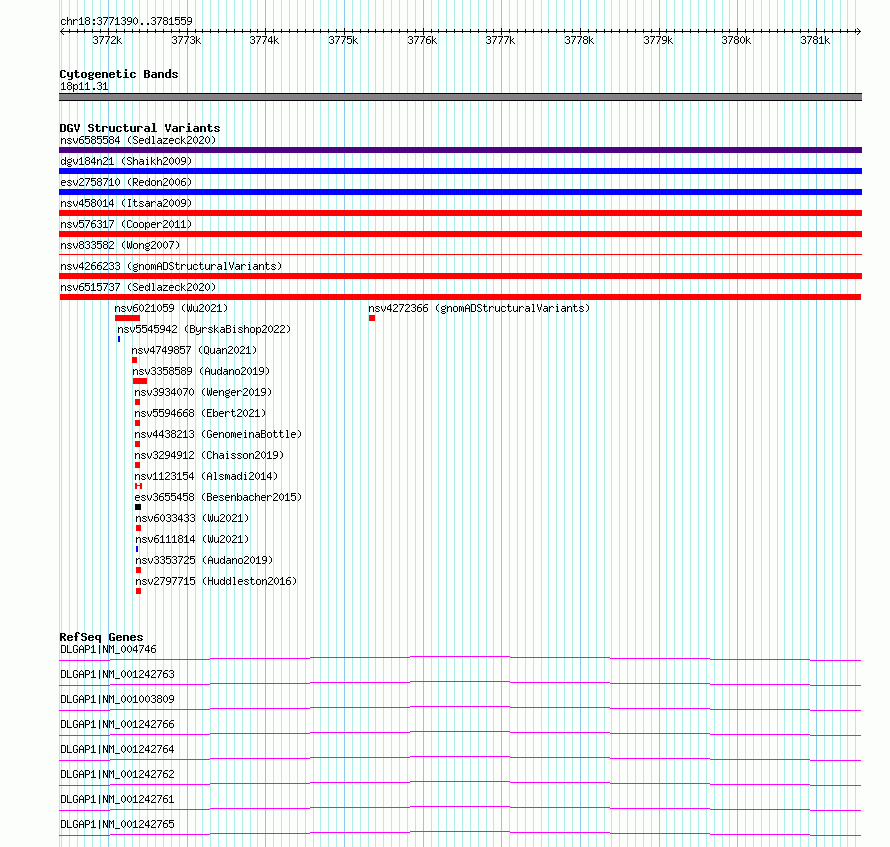The height and width of the screenshot is (847, 890).
Task: Click red nsv6021059 variant block
Action: tap(127, 318)
